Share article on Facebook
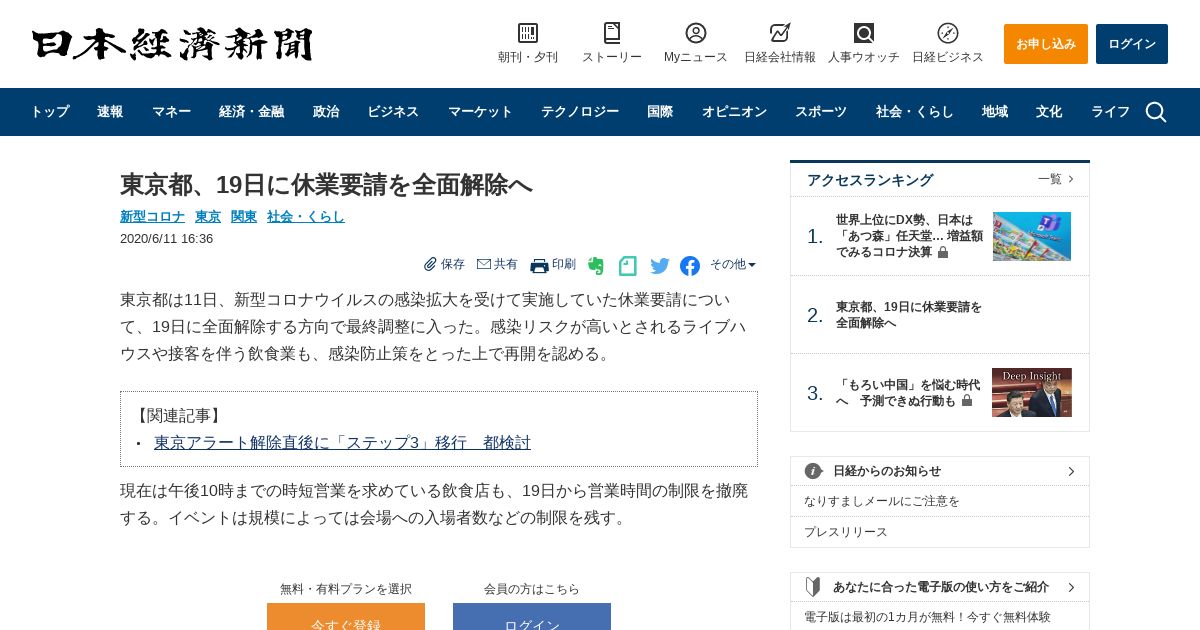 [690, 266]
